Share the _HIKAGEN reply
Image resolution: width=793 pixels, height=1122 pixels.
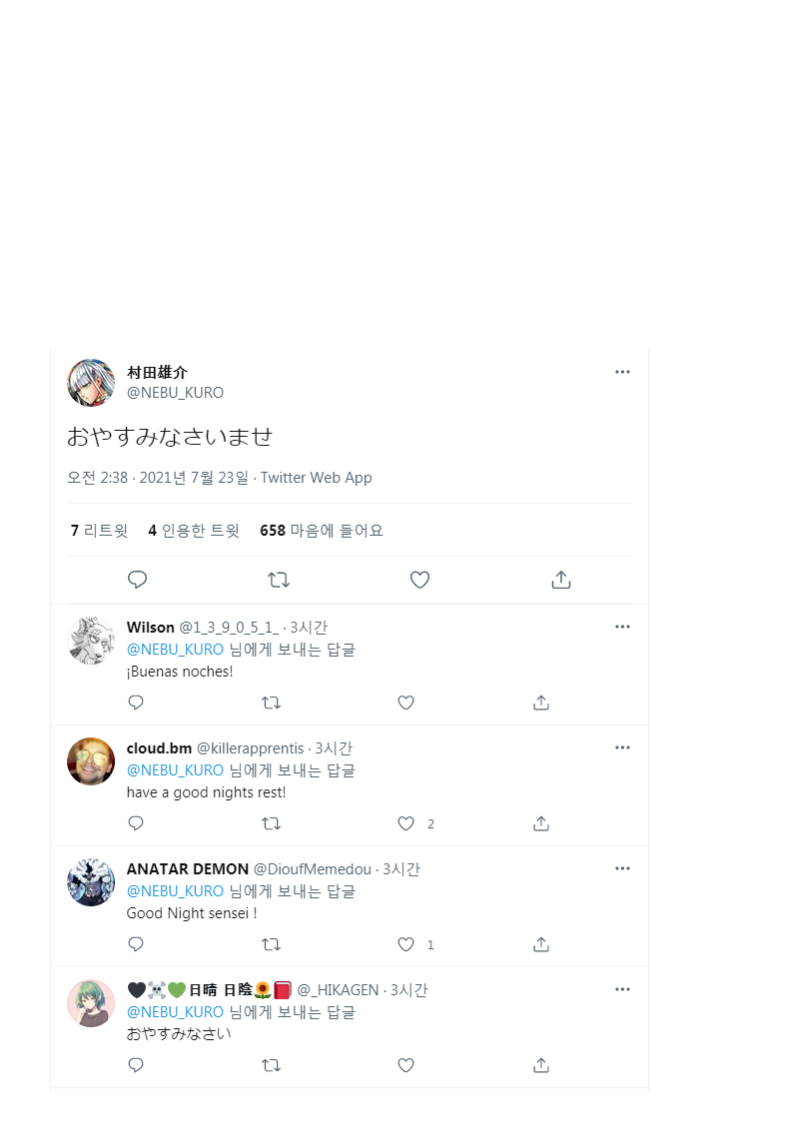541,1065
